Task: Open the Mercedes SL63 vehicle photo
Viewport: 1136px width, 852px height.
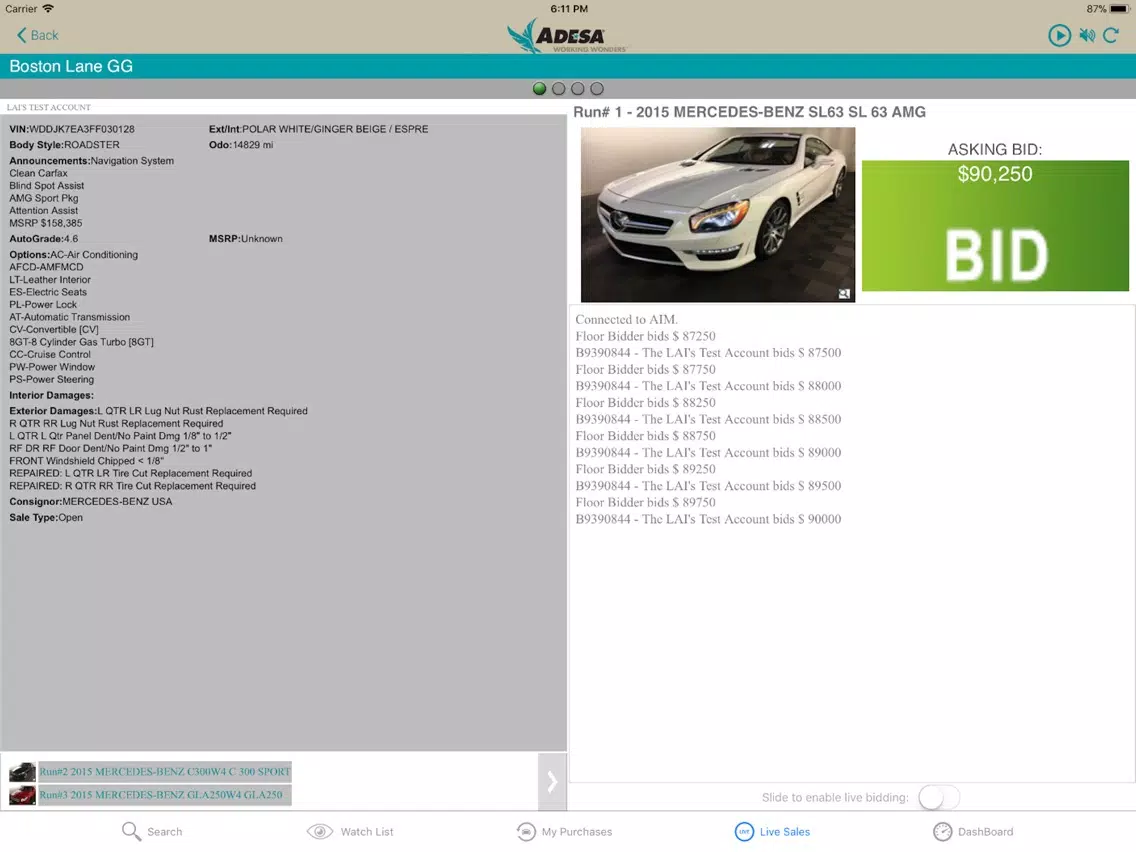Action: 717,214
